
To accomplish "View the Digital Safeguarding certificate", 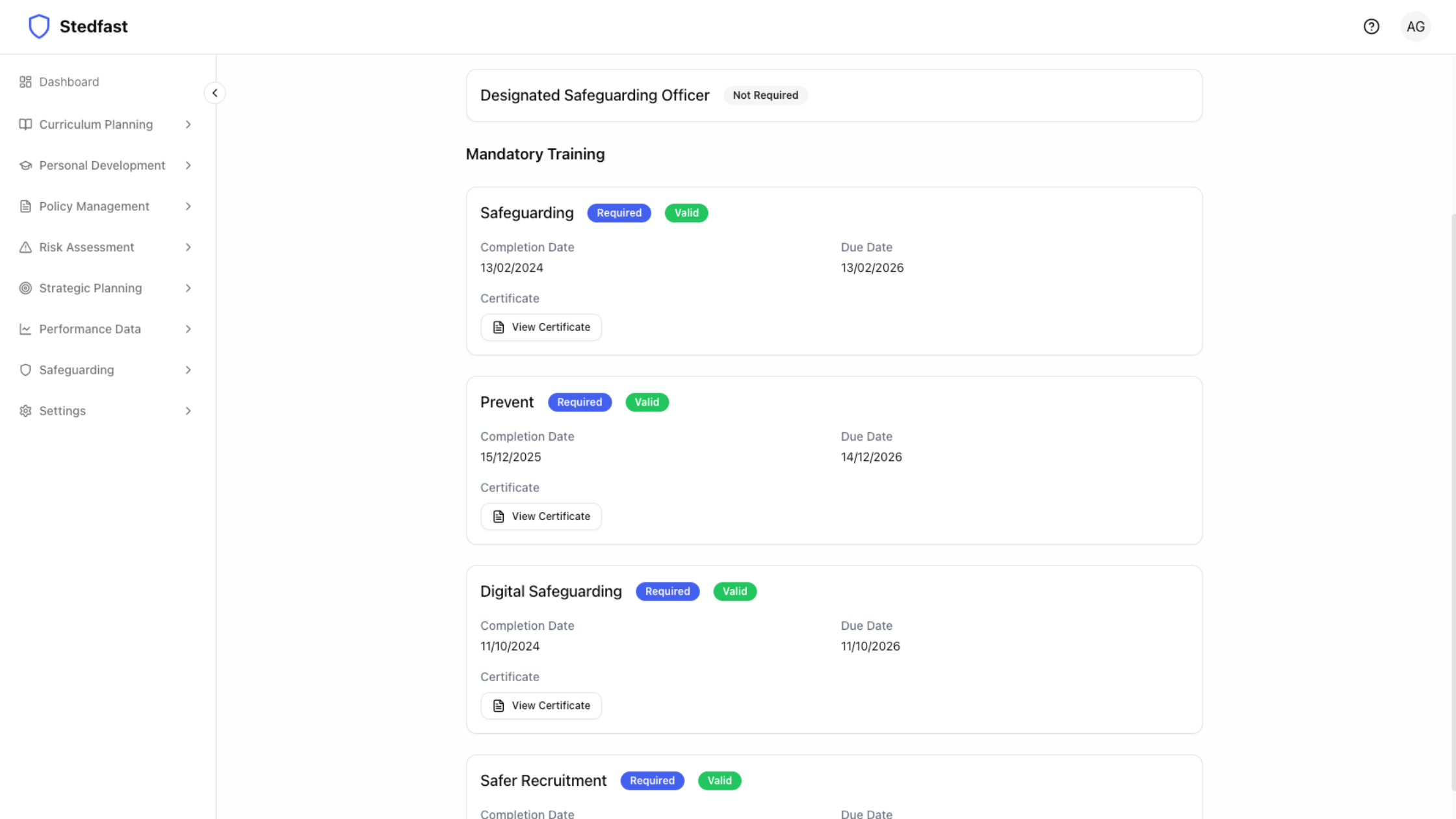I will [541, 705].
